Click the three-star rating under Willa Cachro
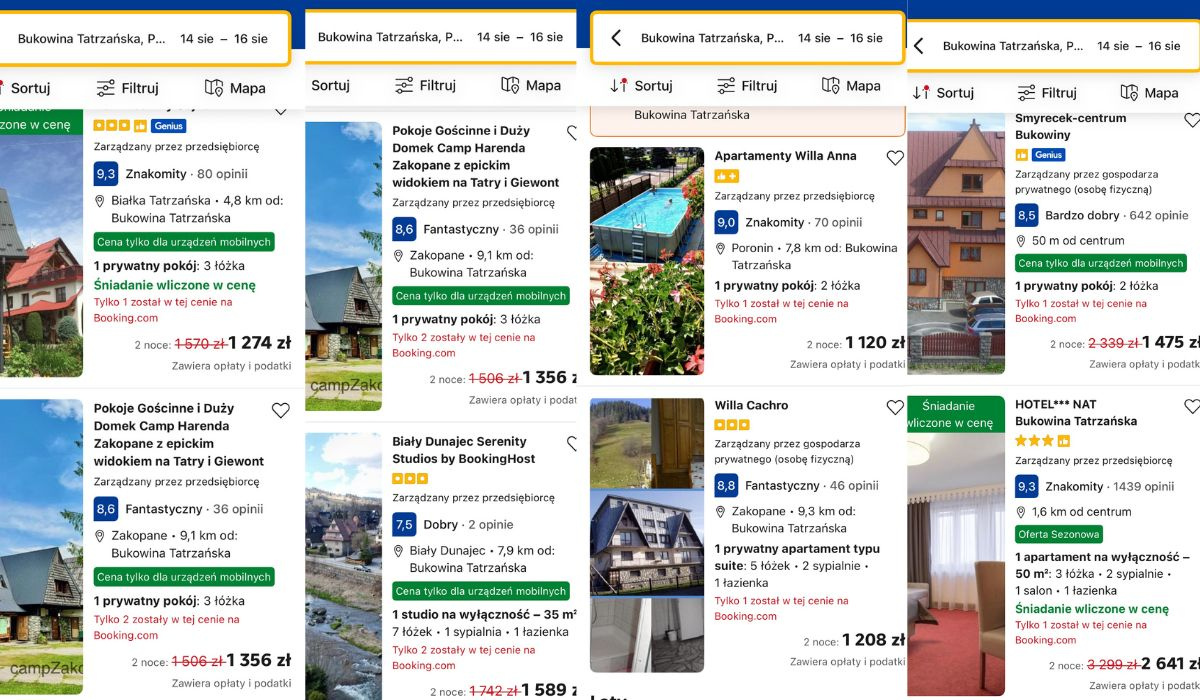This screenshot has height=700, width=1200. point(732,425)
